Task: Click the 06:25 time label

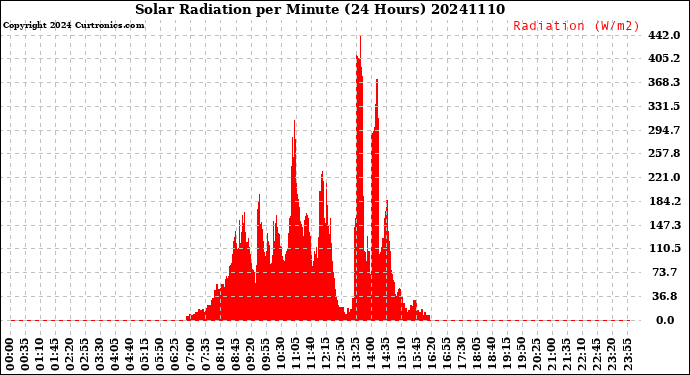Action: (x=176, y=355)
